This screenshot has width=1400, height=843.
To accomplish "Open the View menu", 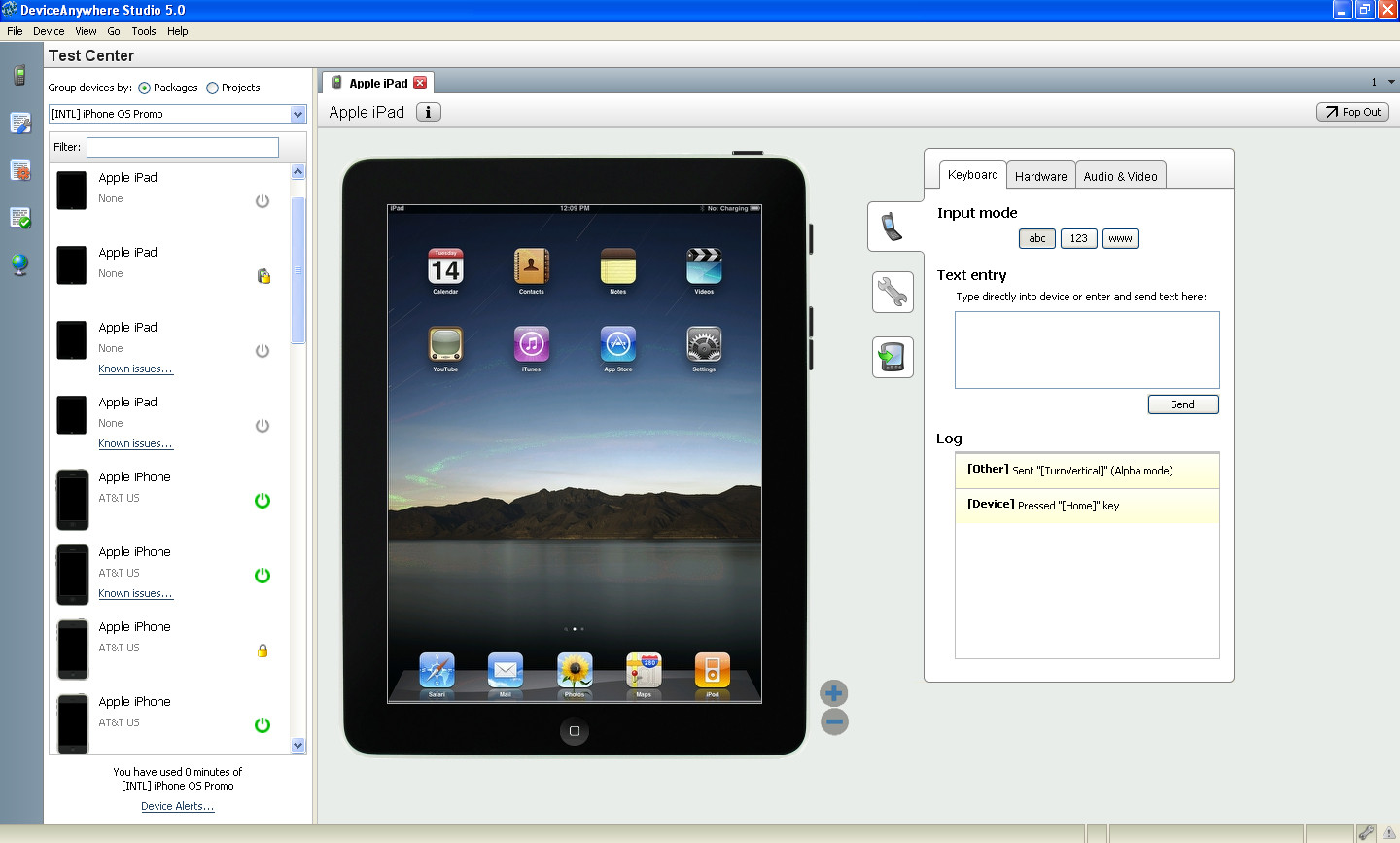I will (x=86, y=31).
